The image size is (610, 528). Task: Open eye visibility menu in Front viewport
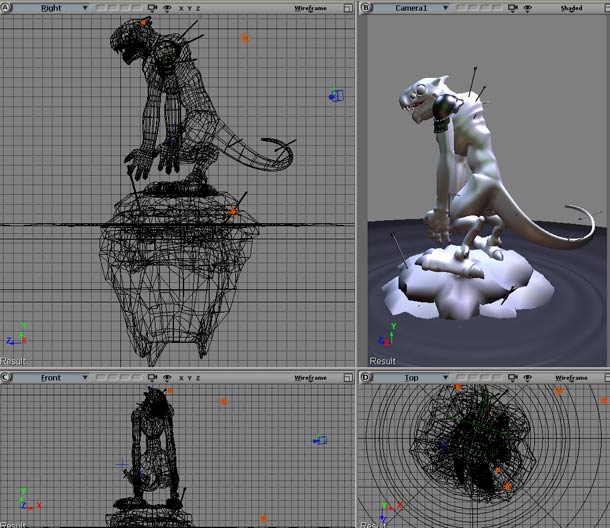pyautogui.click(x=167, y=377)
